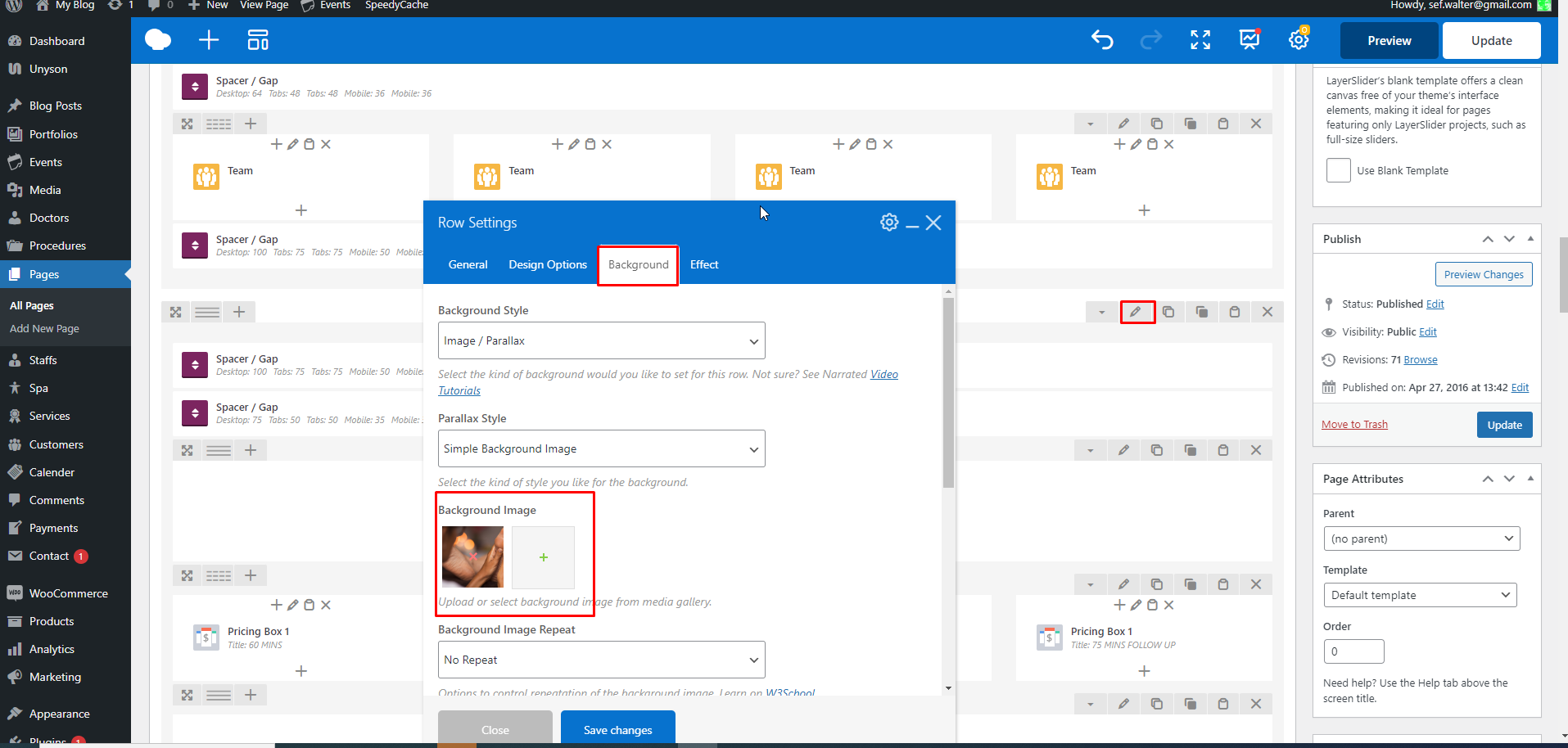Screen dimensions: 1568x748
Task: Click the Team element icon in first column
Action: (206, 176)
